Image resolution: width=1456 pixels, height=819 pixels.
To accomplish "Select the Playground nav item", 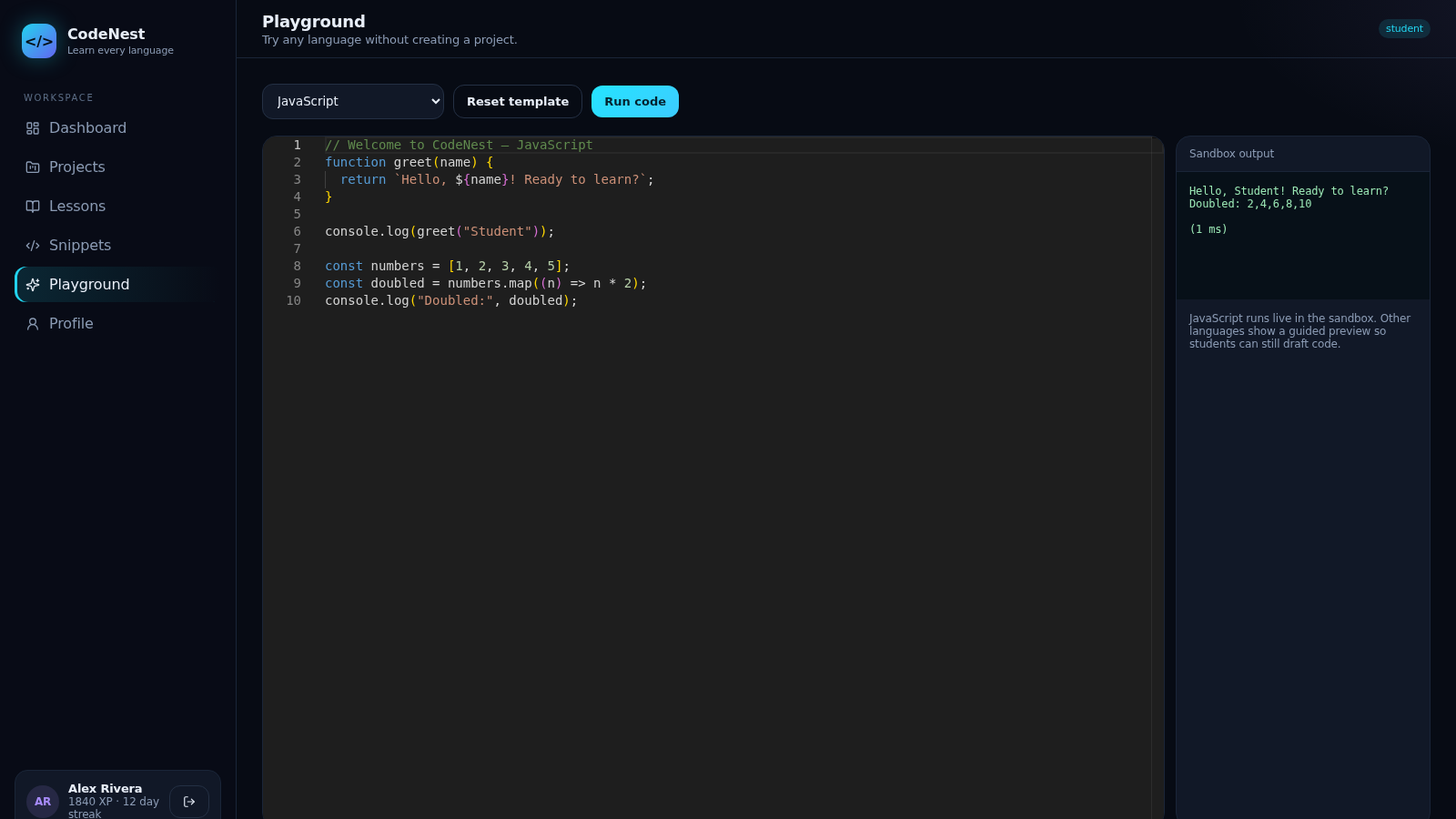I will [x=117, y=285].
